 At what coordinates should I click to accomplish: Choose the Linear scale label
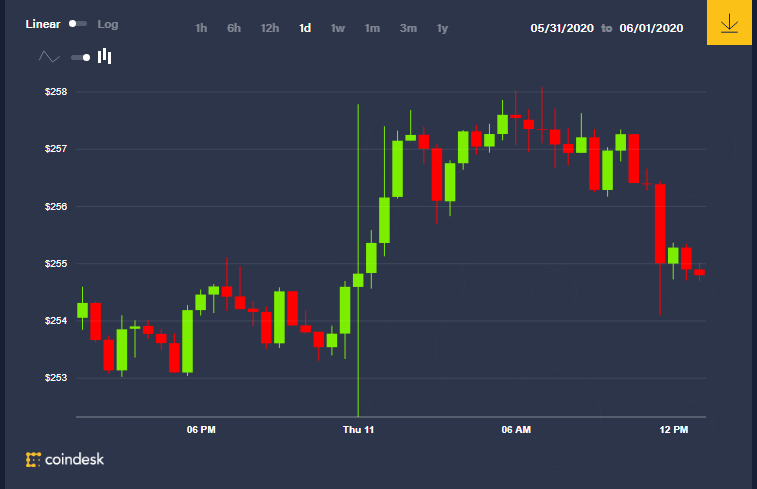(43, 24)
